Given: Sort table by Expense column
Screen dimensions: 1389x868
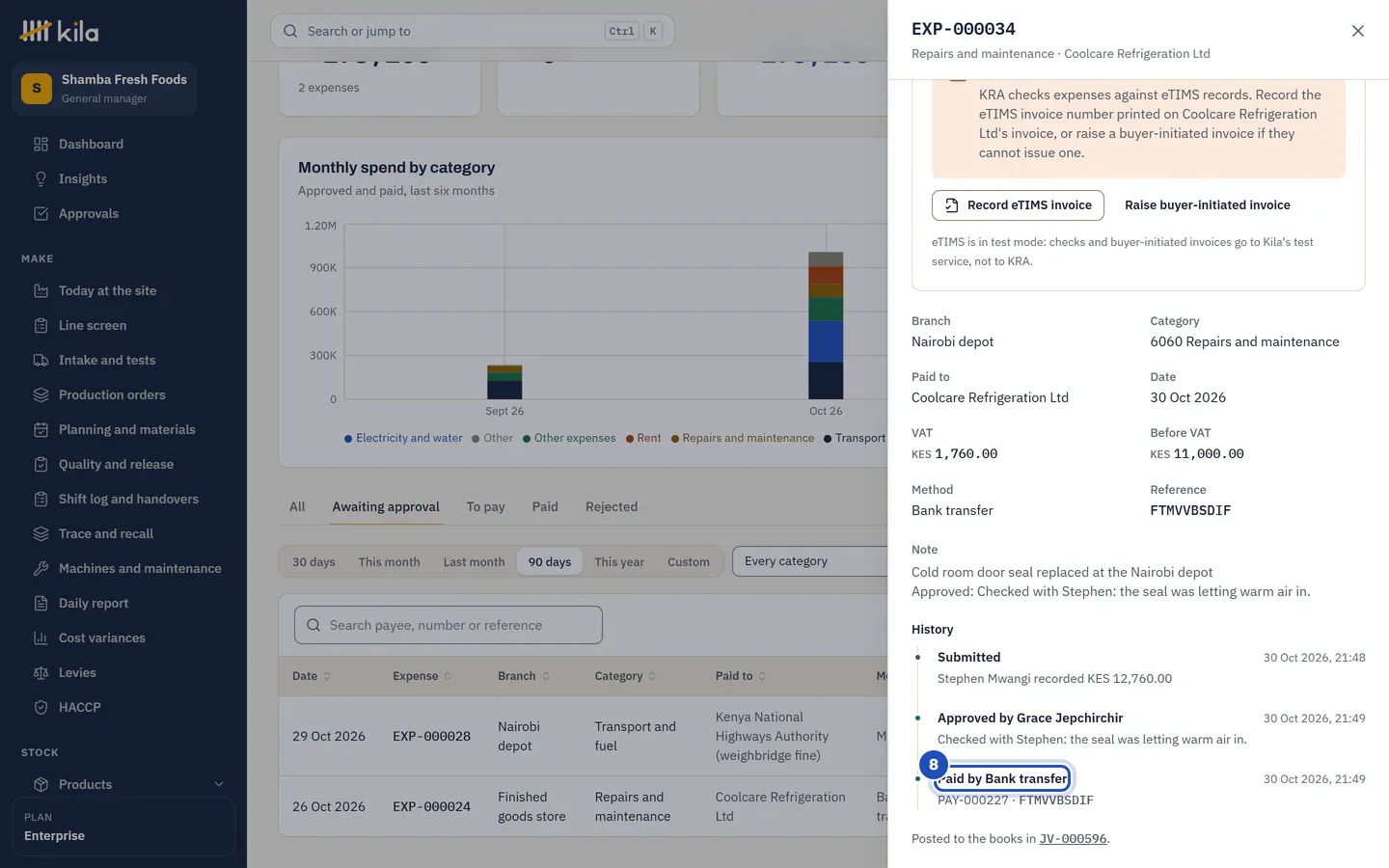Looking at the screenshot, I should [x=422, y=676].
